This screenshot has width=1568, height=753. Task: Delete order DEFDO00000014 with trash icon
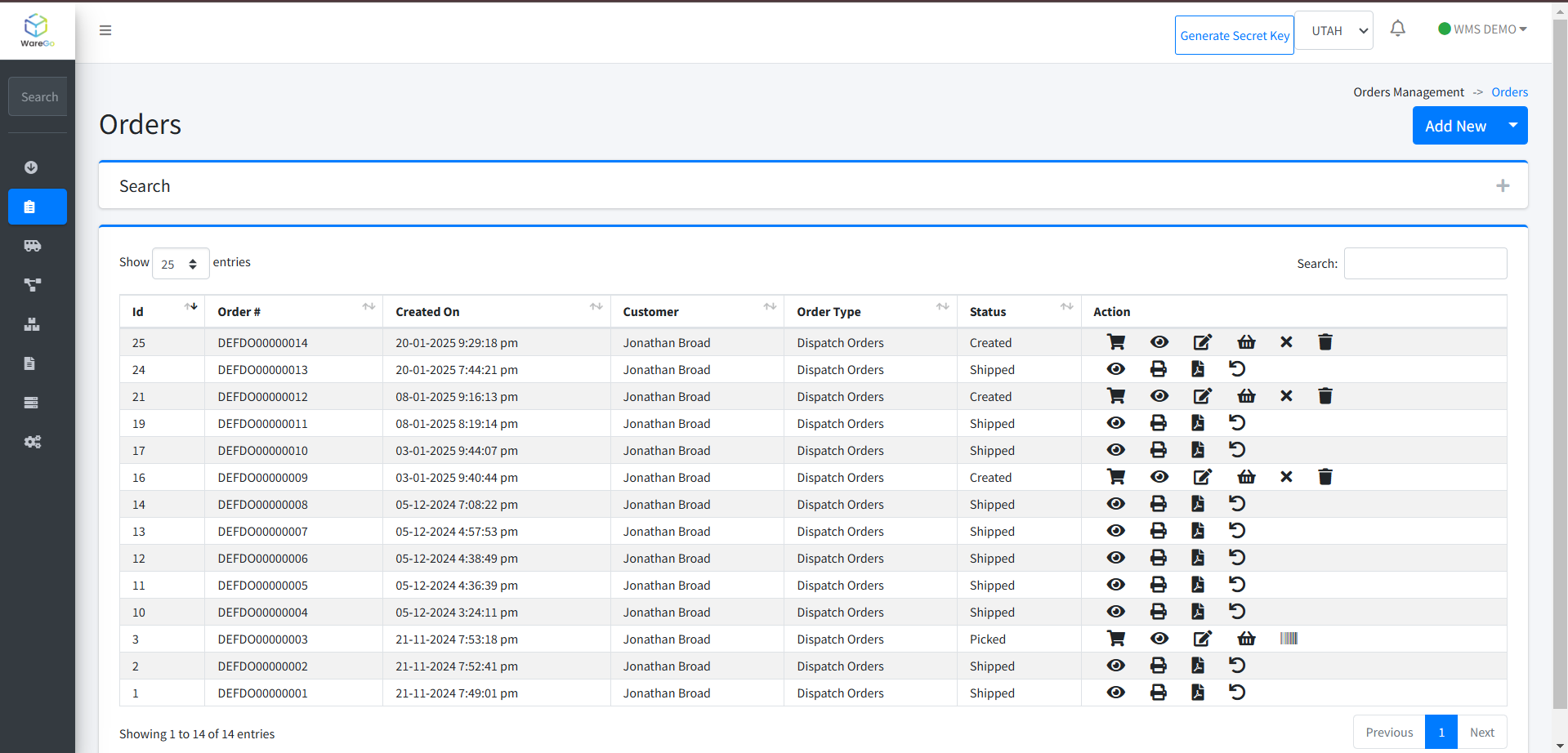click(1325, 342)
